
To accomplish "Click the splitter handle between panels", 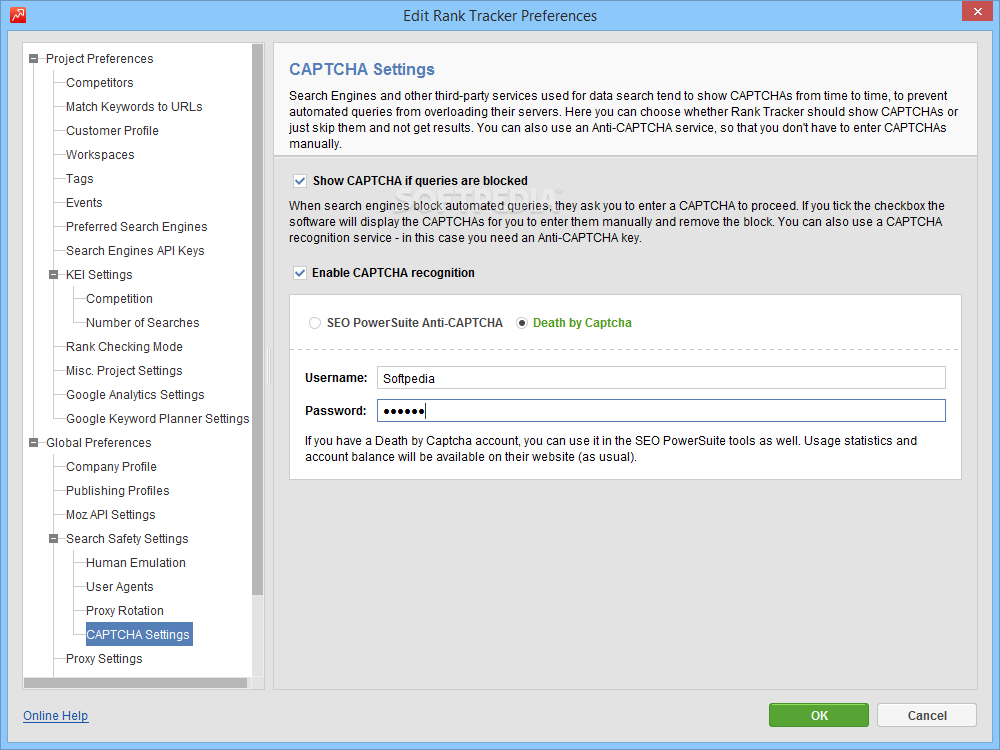I will coord(269,365).
